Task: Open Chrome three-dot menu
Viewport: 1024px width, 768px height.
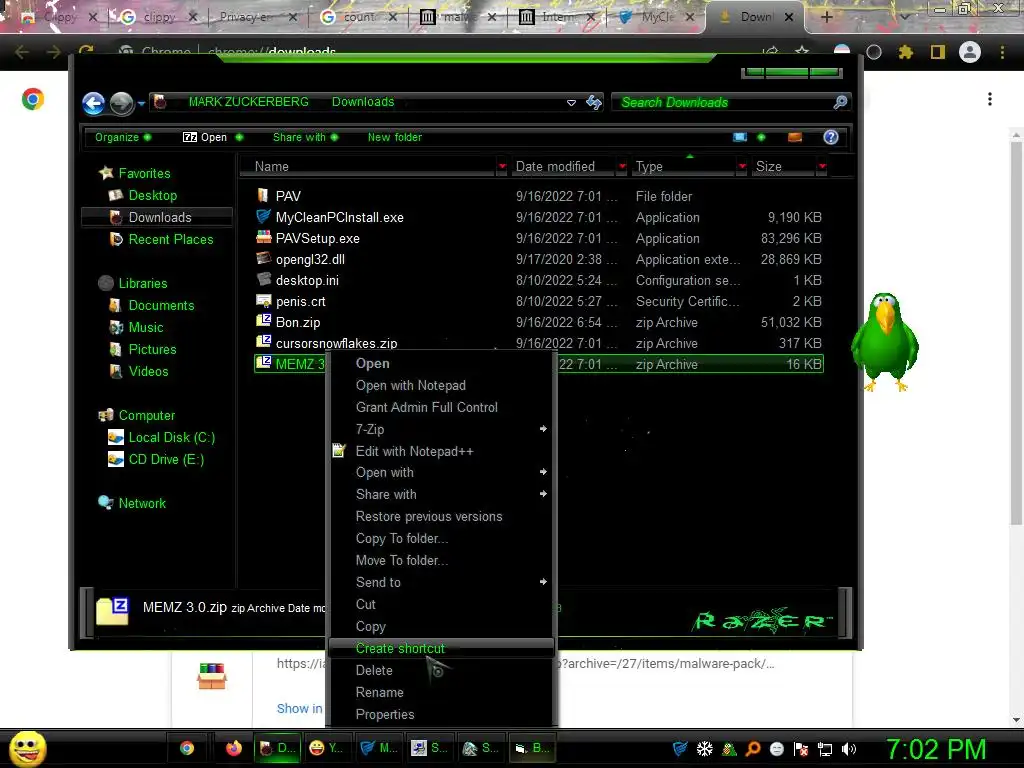Action: [x=1002, y=52]
